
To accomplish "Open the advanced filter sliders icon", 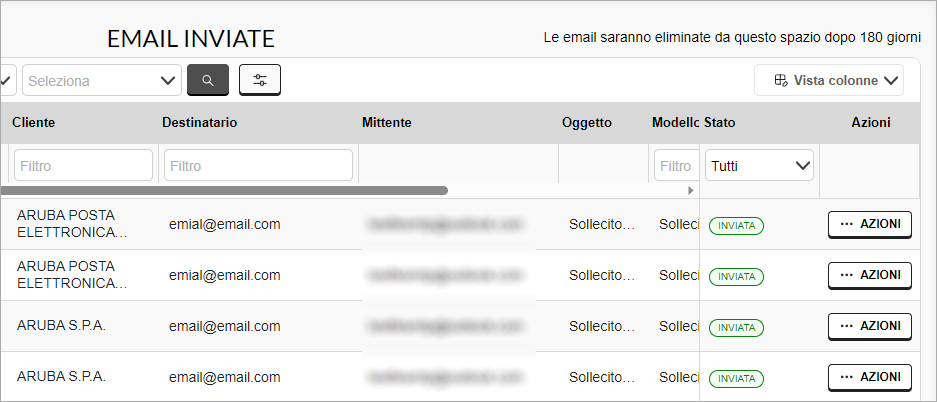I will [x=260, y=80].
